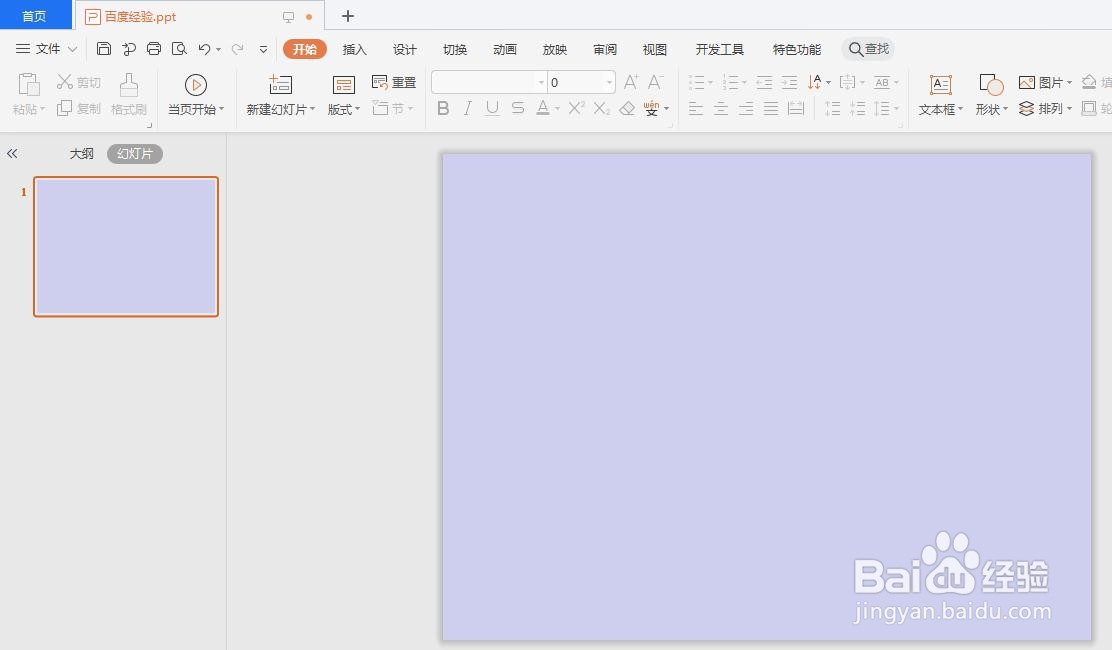The height and width of the screenshot is (650, 1112).
Task: Collapse the slide panel with double chevron
Action: tap(12, 153)
